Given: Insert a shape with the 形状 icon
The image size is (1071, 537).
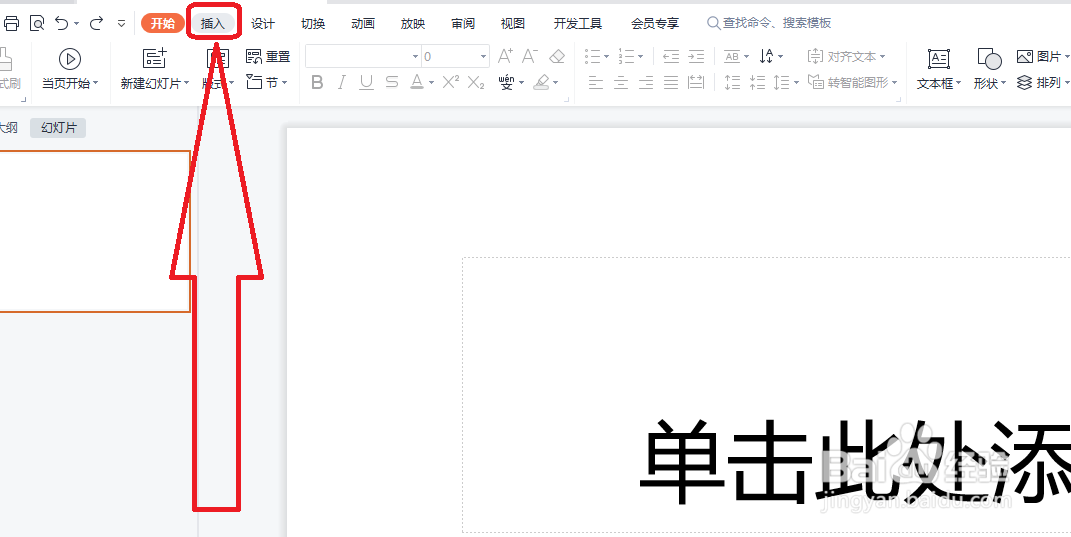Looking at the screenshot, I should click(x=988, y=59).
